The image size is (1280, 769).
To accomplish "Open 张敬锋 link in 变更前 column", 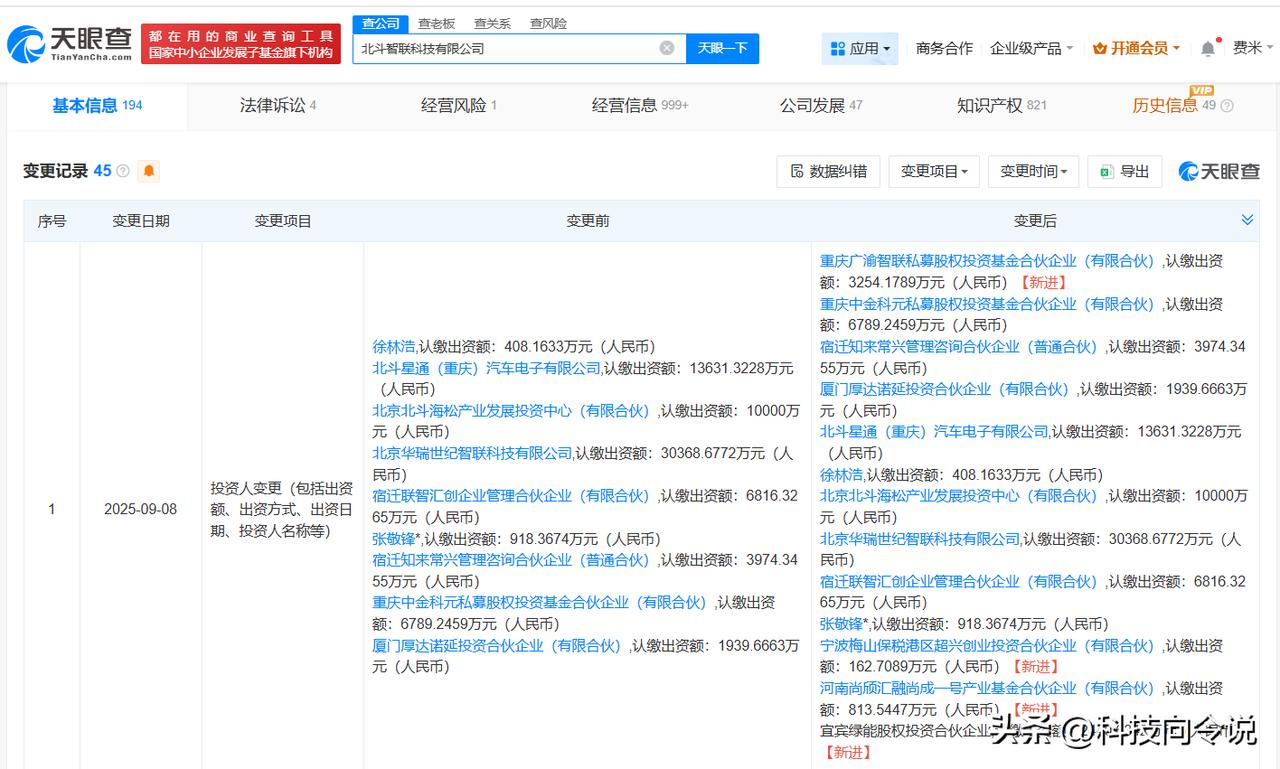I will tap(396, 539).
